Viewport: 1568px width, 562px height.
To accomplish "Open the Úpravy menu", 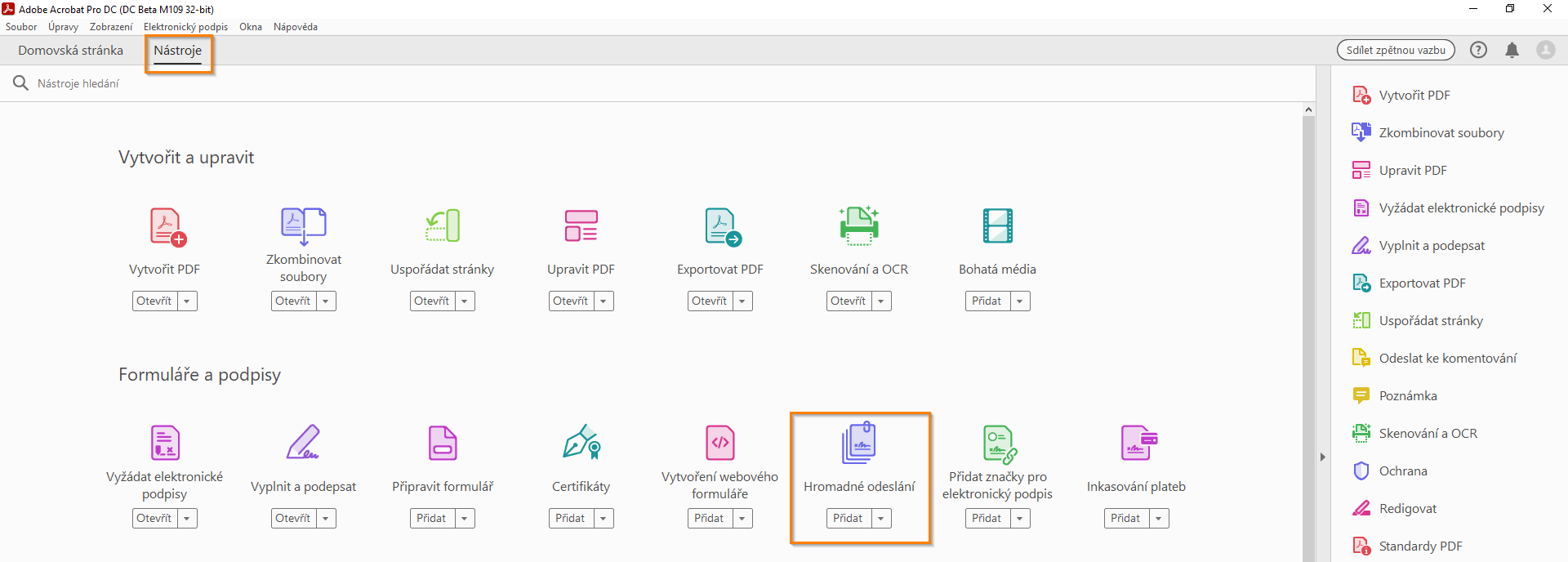I will 63,27.
